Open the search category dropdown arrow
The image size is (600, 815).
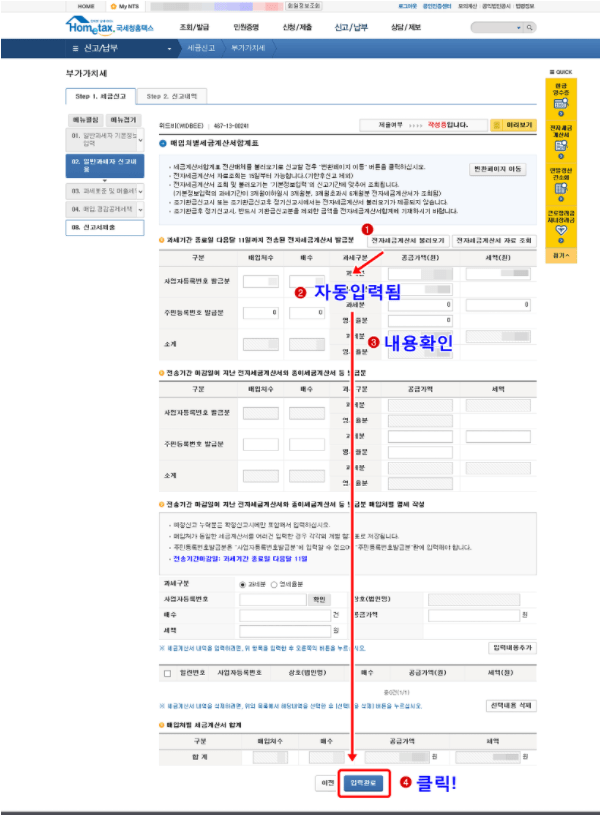click(519, 28)
